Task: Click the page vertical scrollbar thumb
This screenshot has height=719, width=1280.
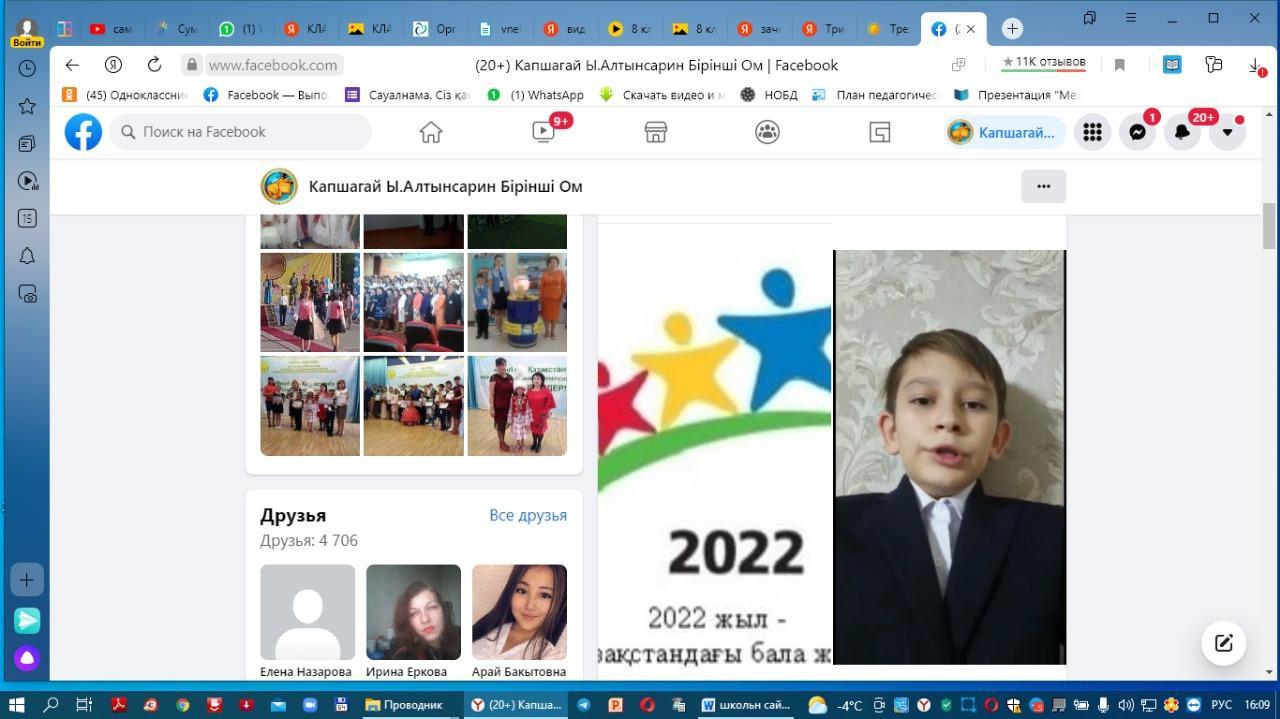Action: tap(1269, 226)
